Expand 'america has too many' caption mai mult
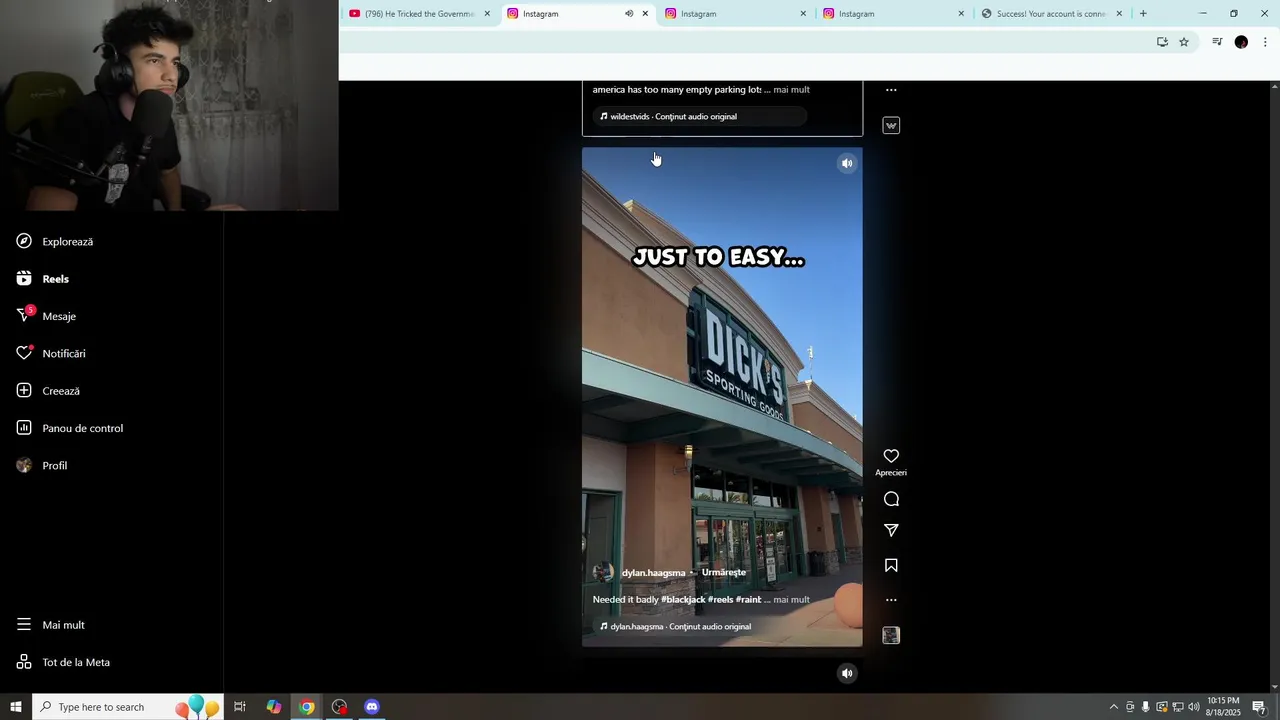This screenshot has width=1280, height=720. [x=791, y=90]
